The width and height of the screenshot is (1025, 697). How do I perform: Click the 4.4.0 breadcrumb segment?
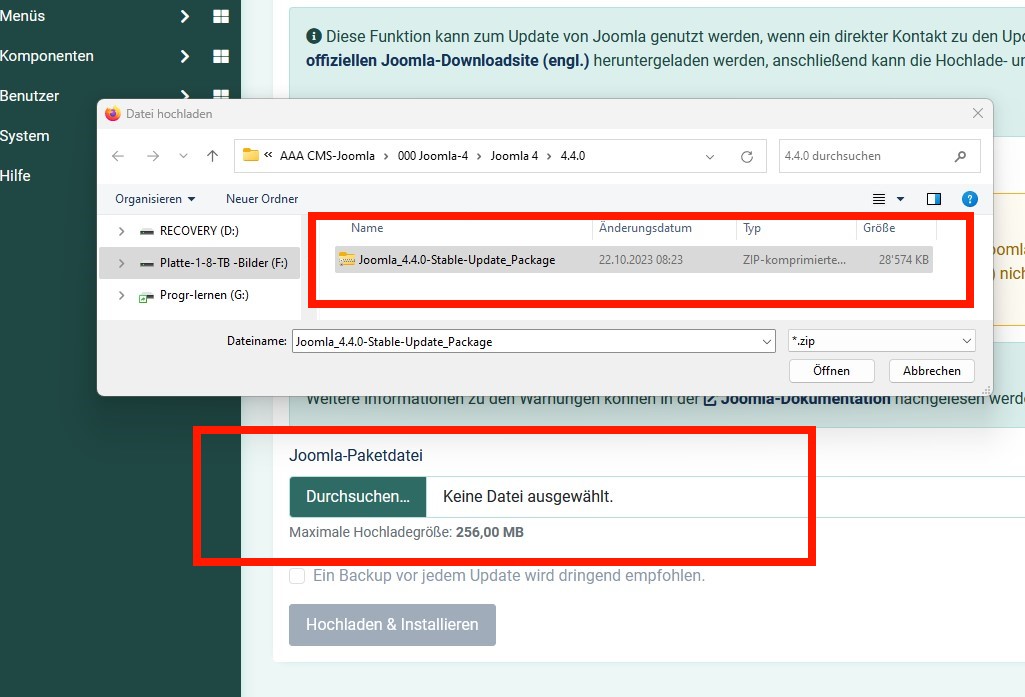(573, 156)
